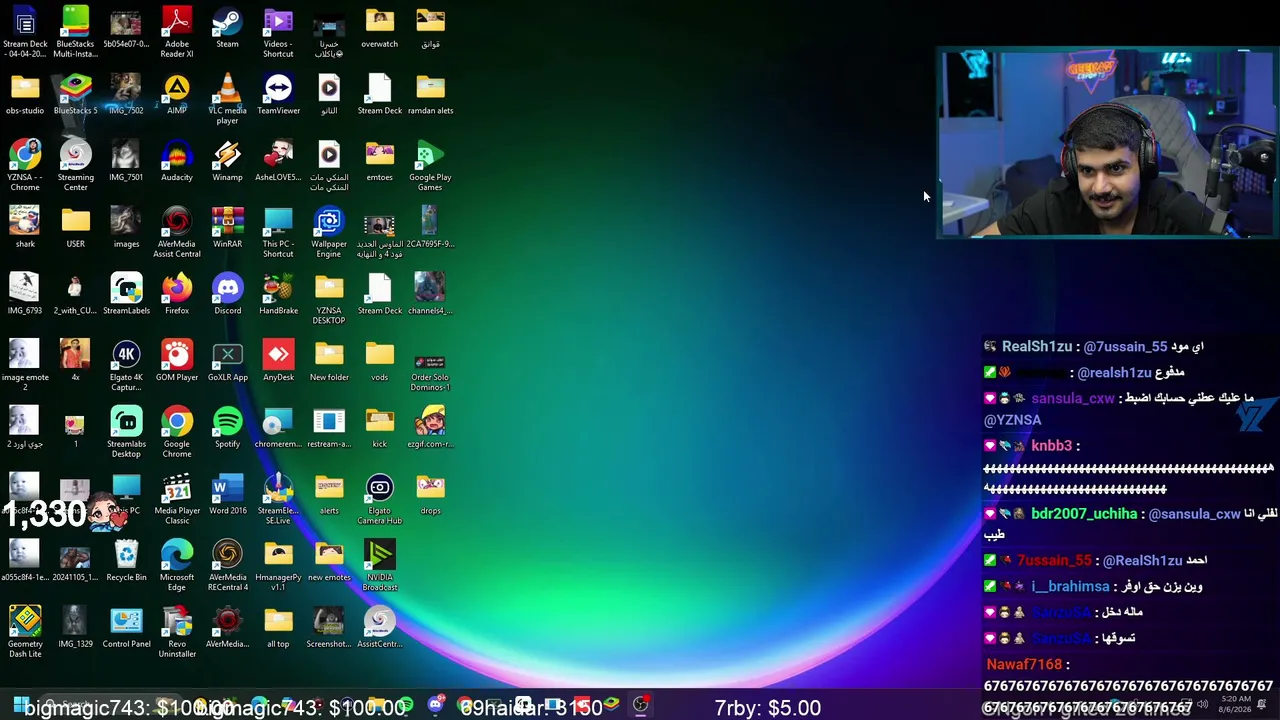Open the AIMP music player icon
The image size is (1280, 720).
177,94
